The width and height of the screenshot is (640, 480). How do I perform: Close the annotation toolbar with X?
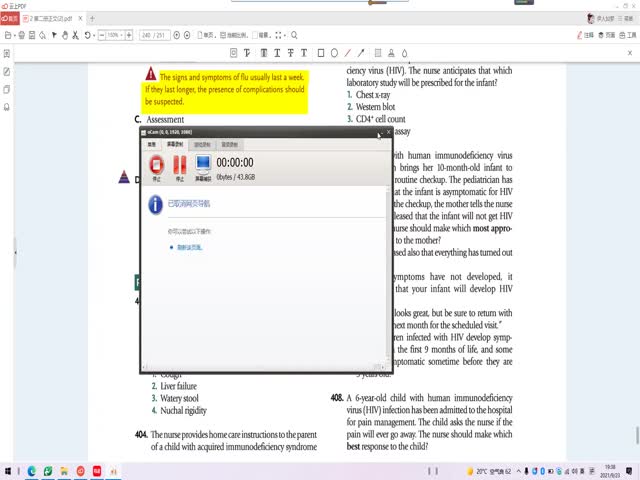point(630,53)
